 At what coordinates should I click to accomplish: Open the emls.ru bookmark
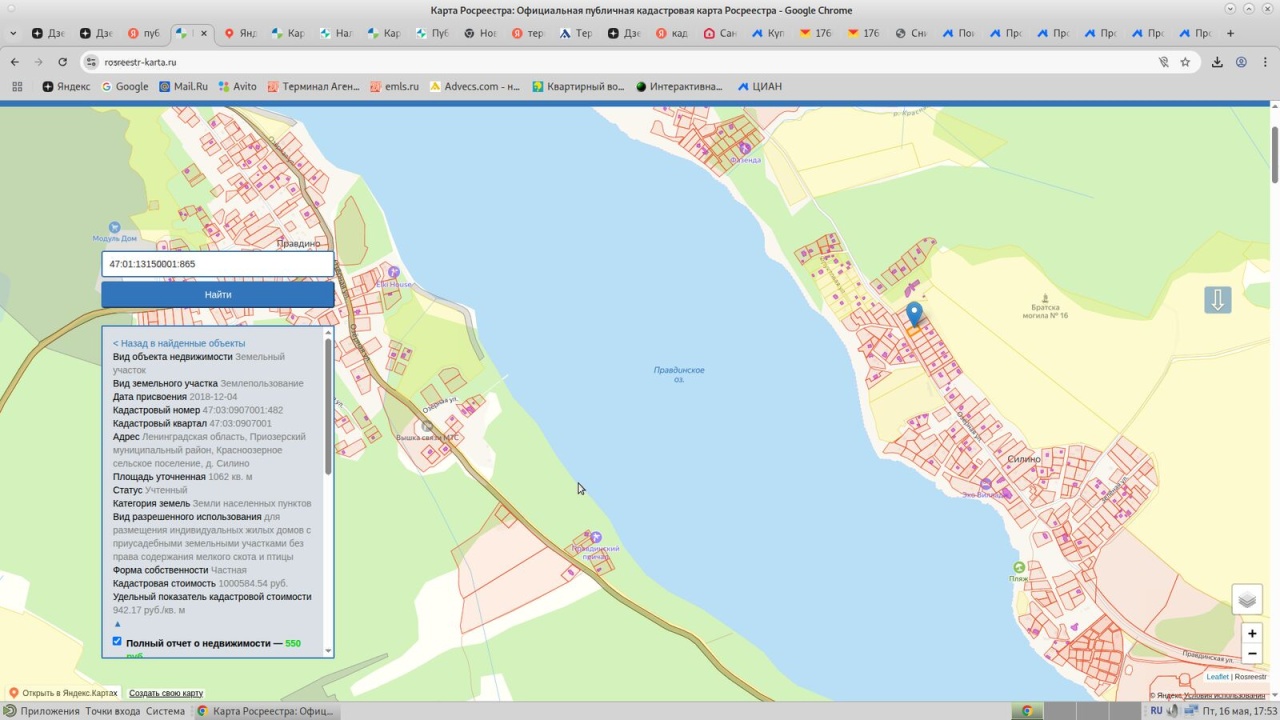(x=393, y=86)
